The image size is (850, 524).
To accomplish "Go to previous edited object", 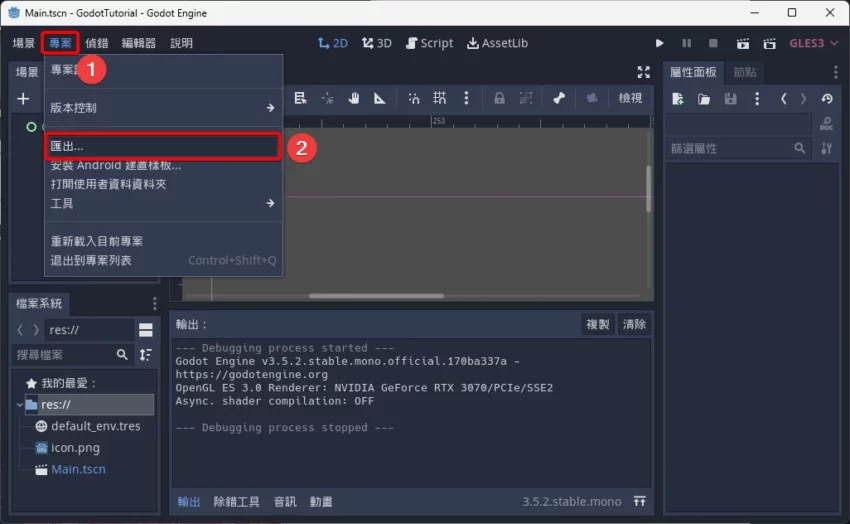I will [783, 99].
